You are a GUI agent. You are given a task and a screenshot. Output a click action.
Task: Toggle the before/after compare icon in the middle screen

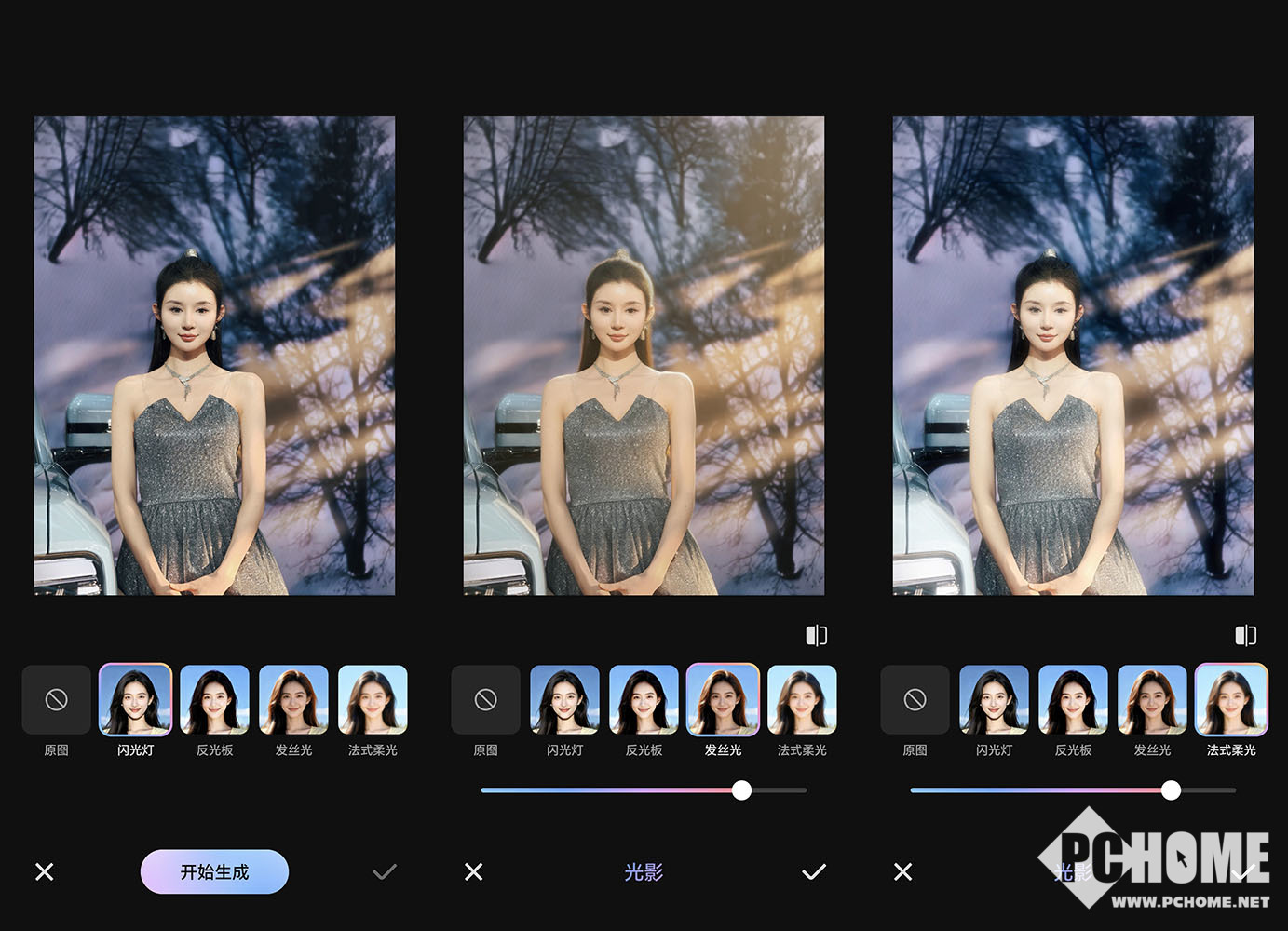click(816, 635)
